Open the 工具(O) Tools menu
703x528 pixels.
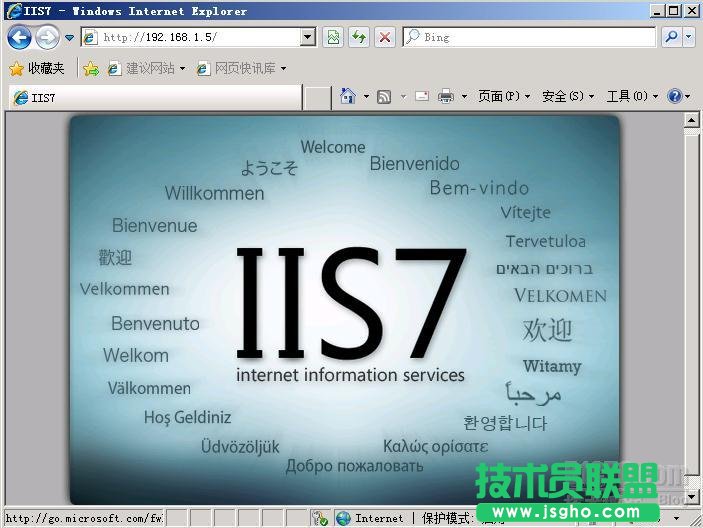tap(632, 96)
